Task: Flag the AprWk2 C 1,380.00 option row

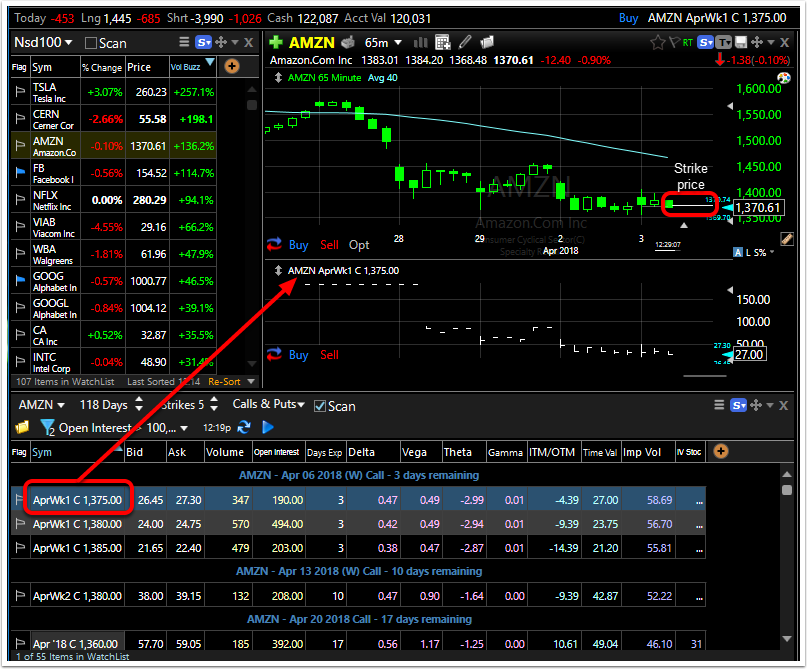Action: (x=20, y=596)
